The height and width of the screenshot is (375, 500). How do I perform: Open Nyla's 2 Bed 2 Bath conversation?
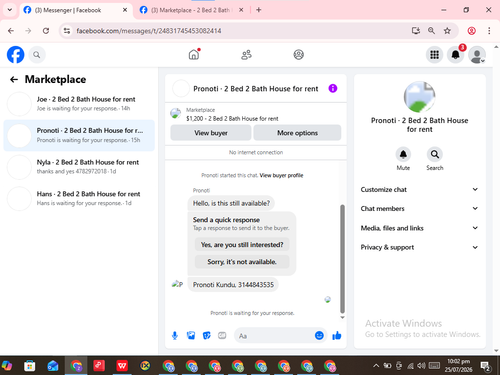(79, 167)
